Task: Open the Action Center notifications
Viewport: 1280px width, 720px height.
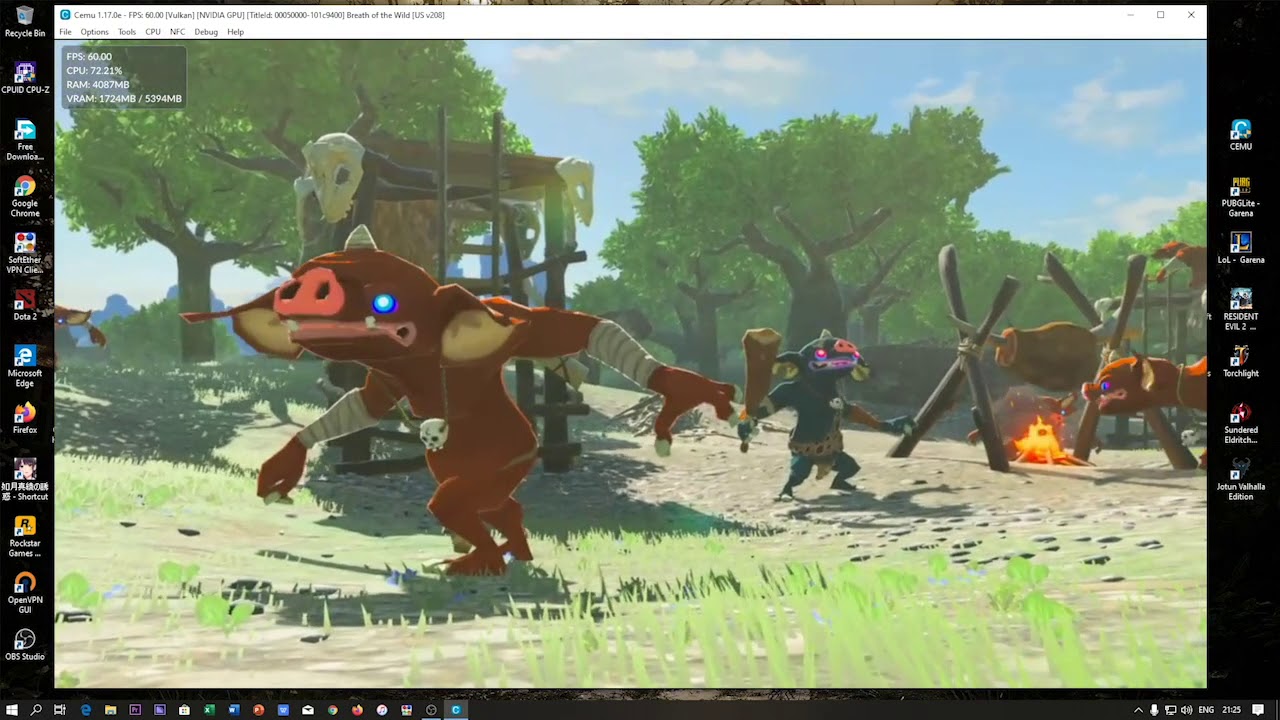Action: click(x=1258, y=710)
